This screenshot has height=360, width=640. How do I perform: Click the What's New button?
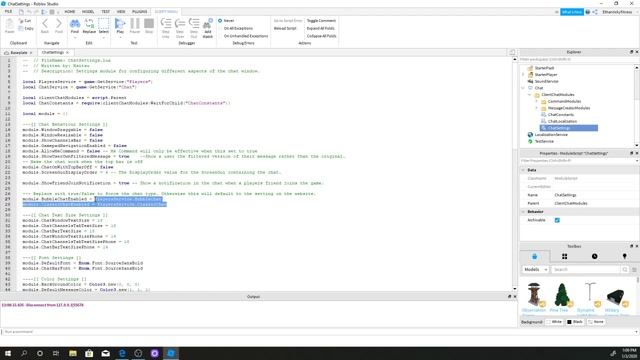571,12
